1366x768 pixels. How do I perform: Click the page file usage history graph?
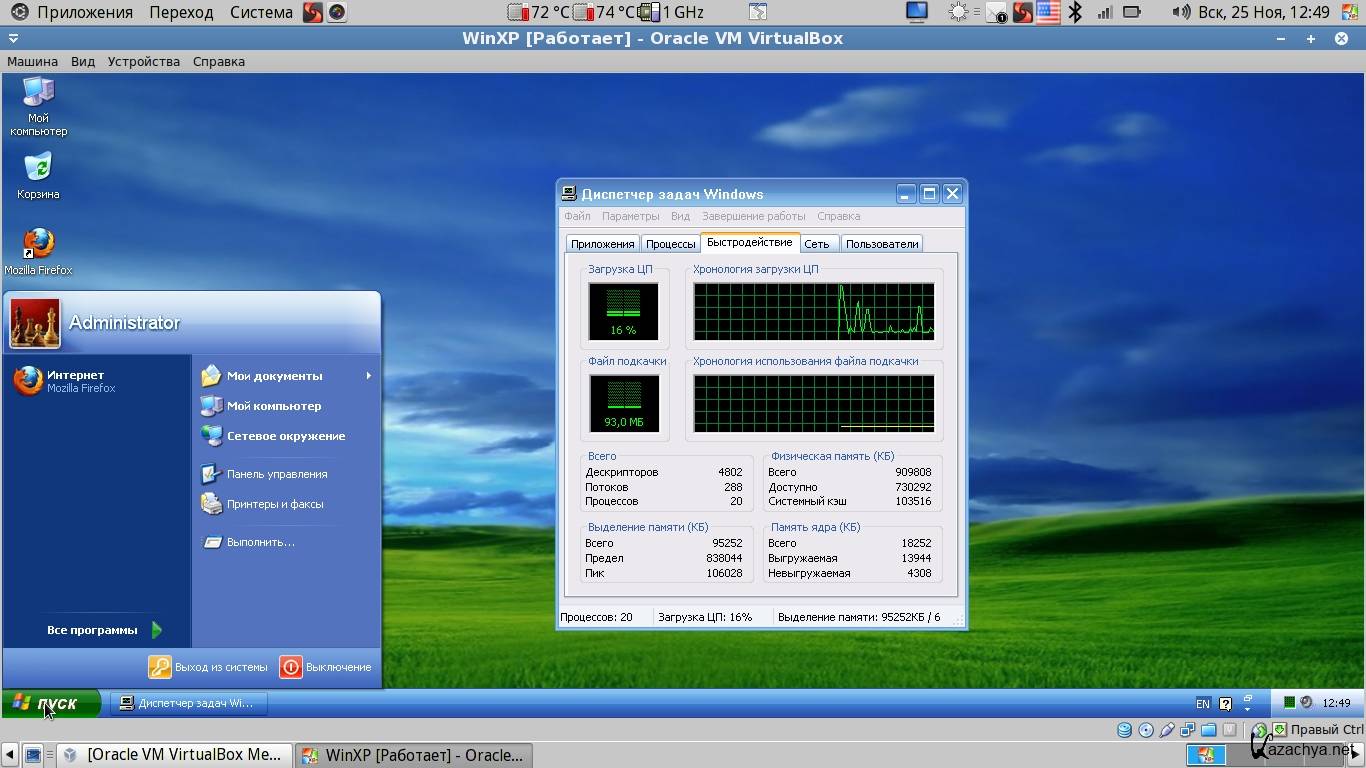814,404
